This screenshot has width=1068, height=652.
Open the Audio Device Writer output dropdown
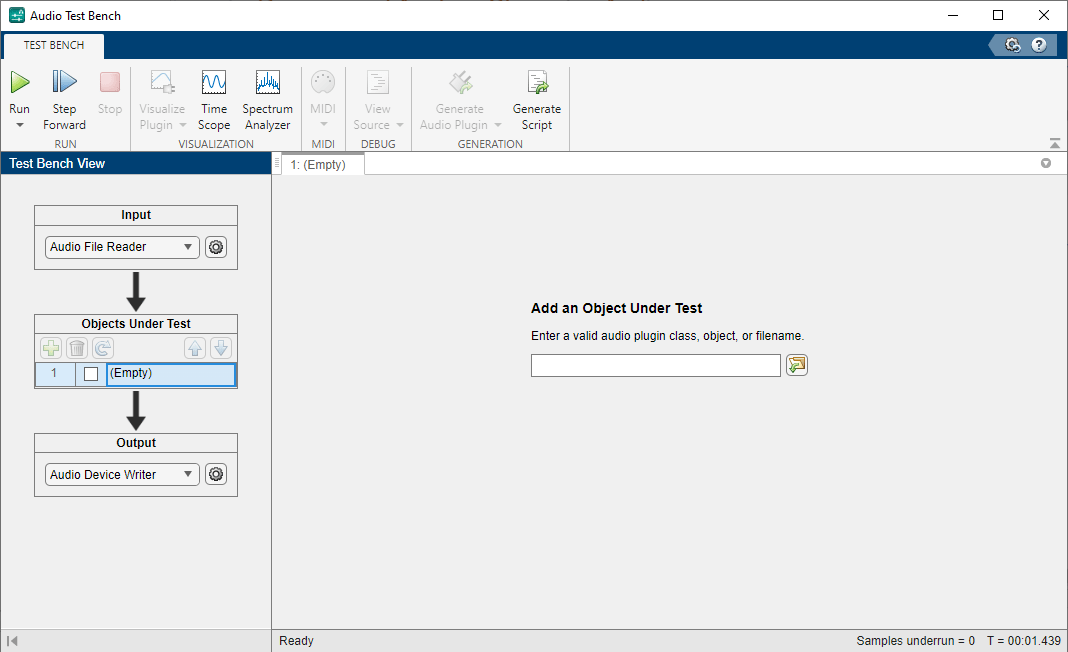pos(122,475)
